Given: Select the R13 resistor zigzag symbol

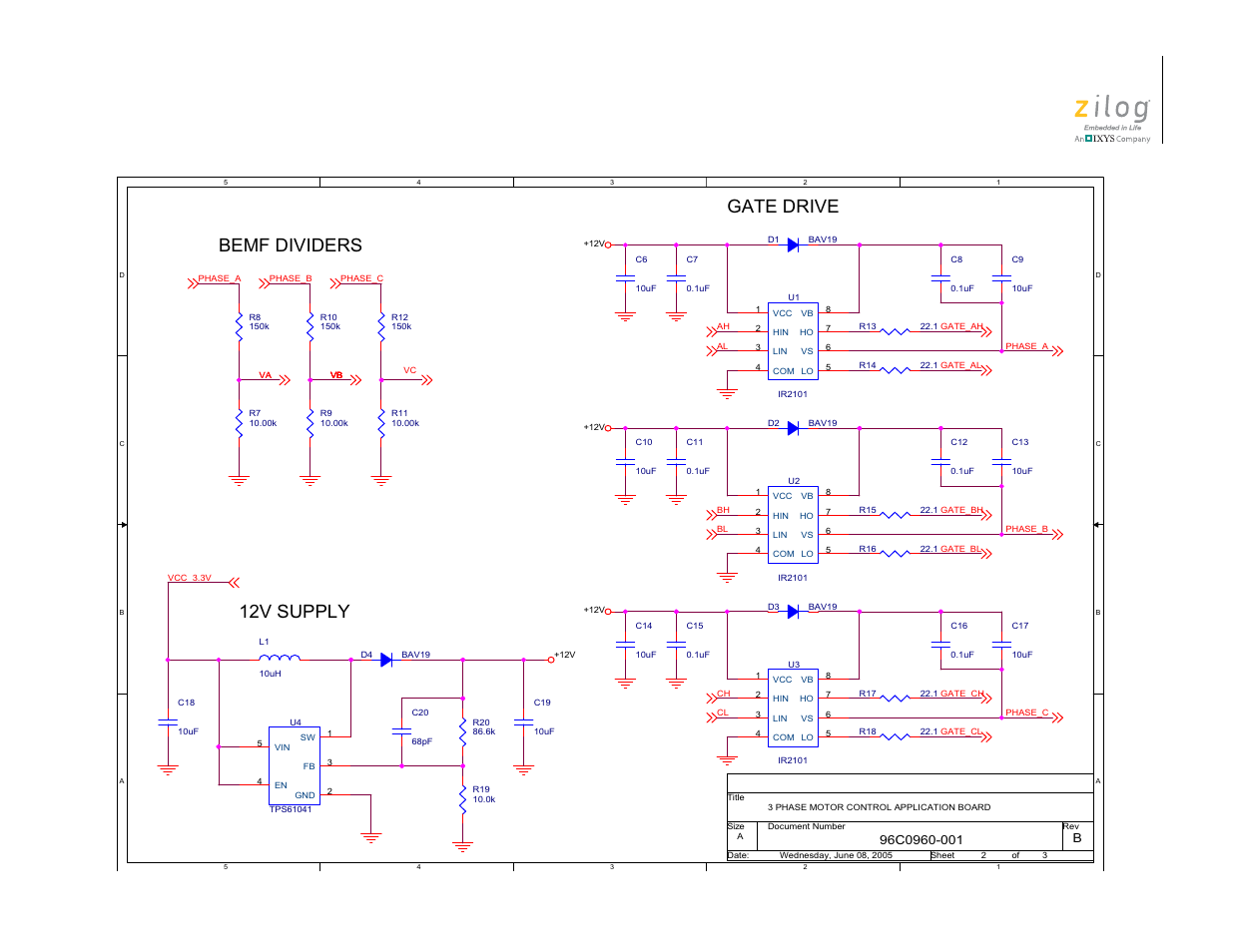Looking at the screenshot, I should point(895,331).
